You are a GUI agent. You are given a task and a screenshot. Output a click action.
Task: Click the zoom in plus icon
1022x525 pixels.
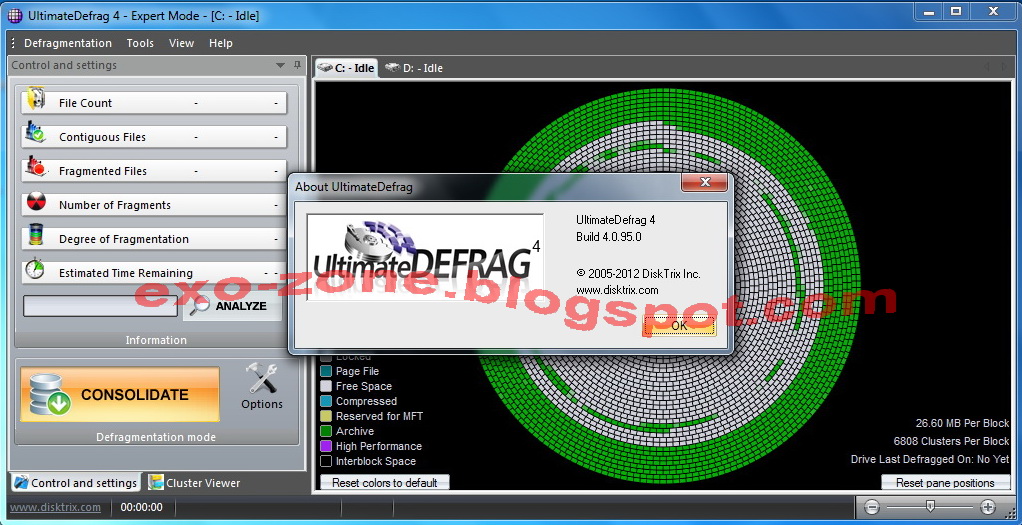coord(987,507)
